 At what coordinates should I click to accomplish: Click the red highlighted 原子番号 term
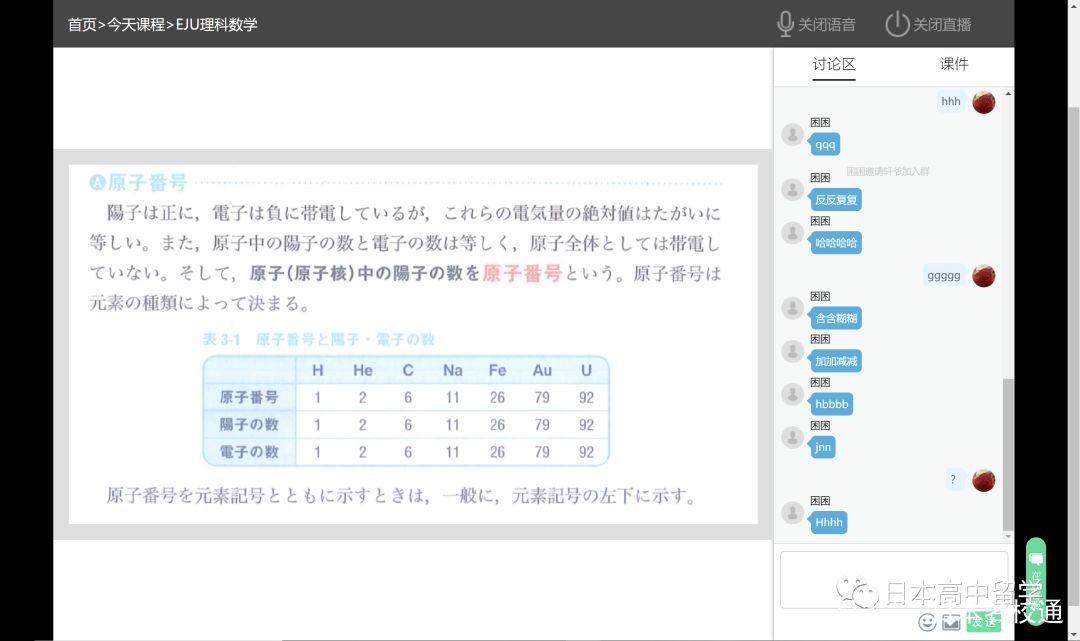click(522, 273)
